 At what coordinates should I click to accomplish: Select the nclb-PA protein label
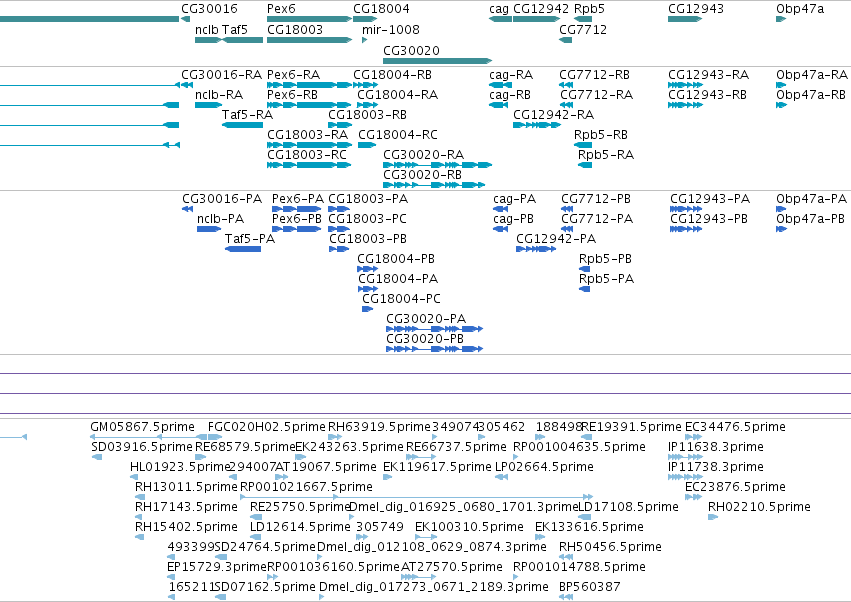point(220,219)
